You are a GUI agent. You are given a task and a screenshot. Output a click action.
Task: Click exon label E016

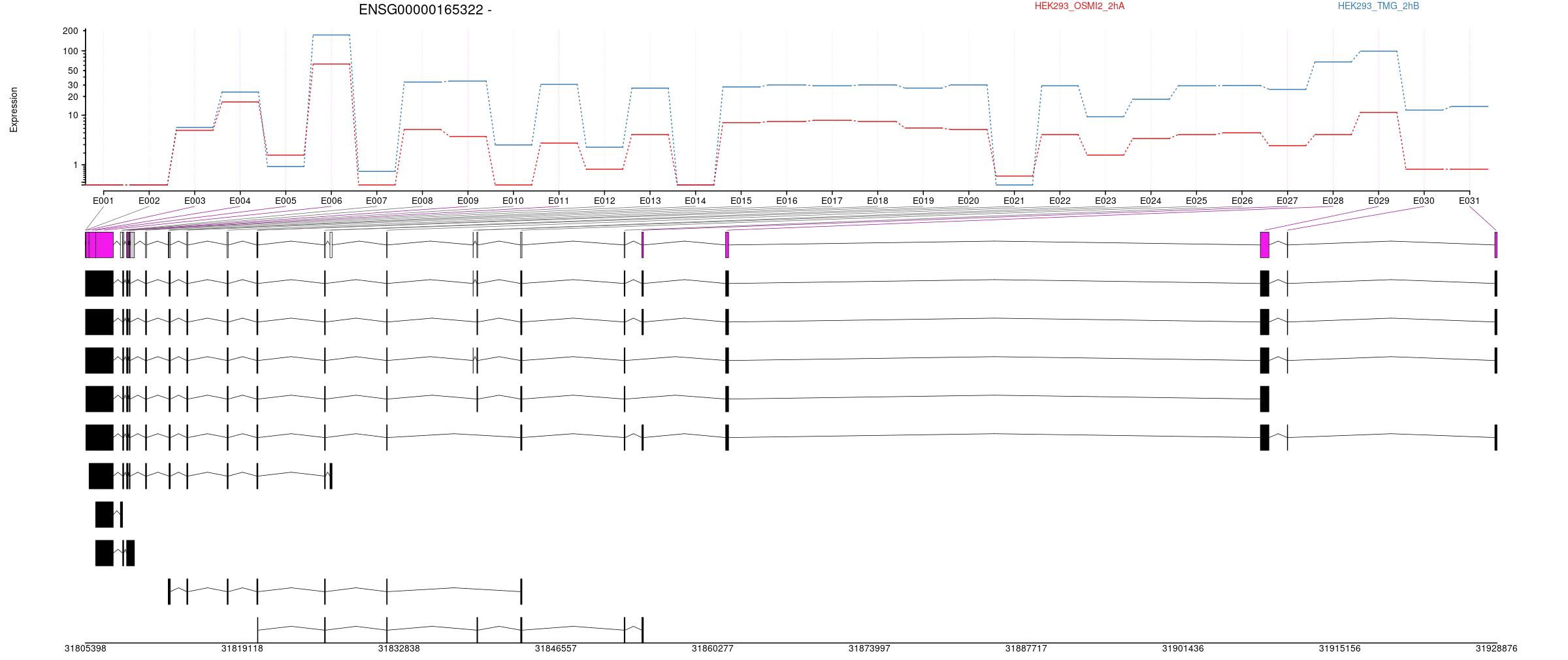(787, 201)
